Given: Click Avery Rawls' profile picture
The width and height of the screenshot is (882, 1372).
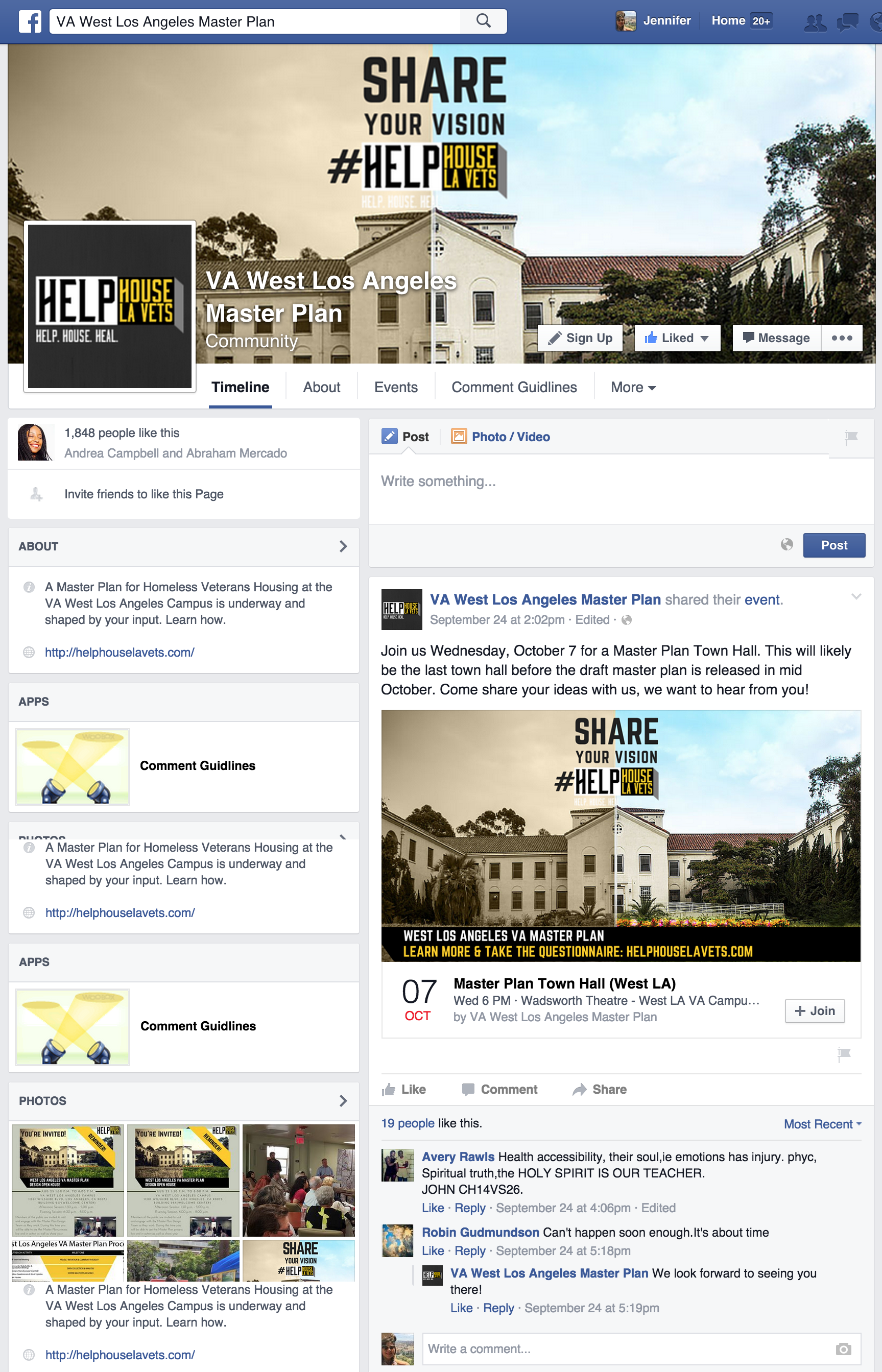Looking at the screenshot, I should coord(397,1165).
